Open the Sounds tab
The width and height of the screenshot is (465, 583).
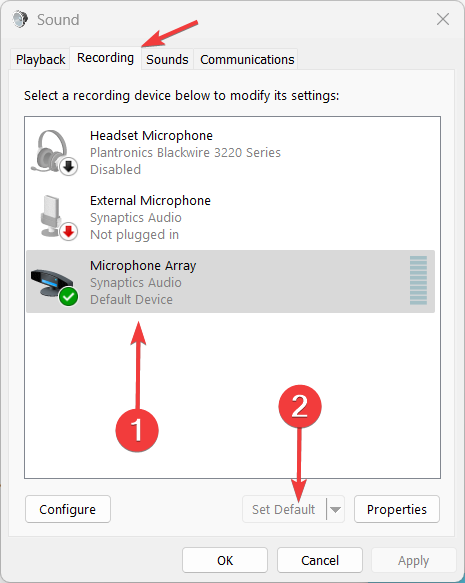167,59
